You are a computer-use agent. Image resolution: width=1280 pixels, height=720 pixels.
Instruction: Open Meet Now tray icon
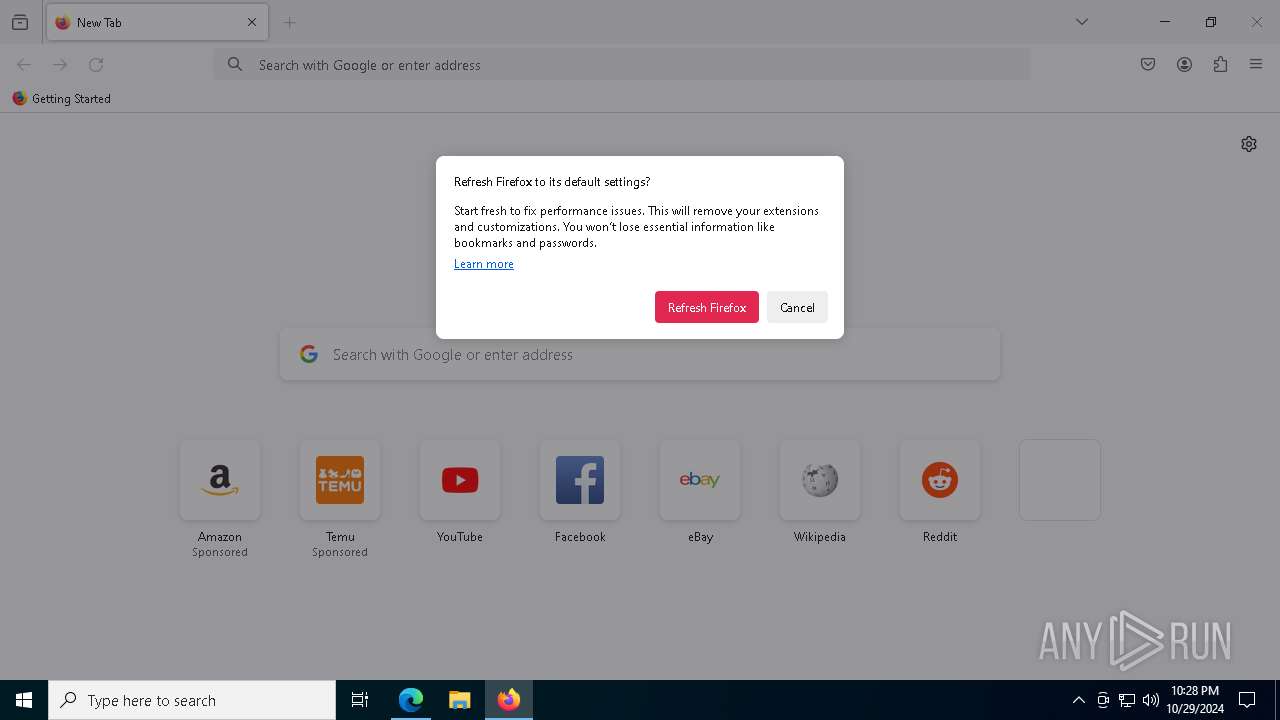(1103, 700)
